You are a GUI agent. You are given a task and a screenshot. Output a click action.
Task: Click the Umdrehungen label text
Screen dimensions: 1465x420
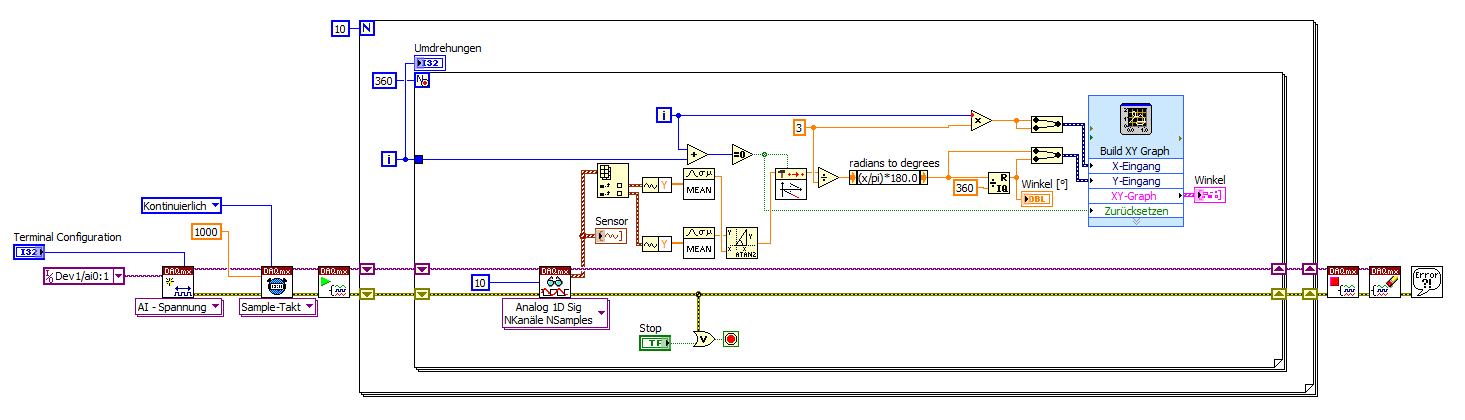[x=448, y=48]
